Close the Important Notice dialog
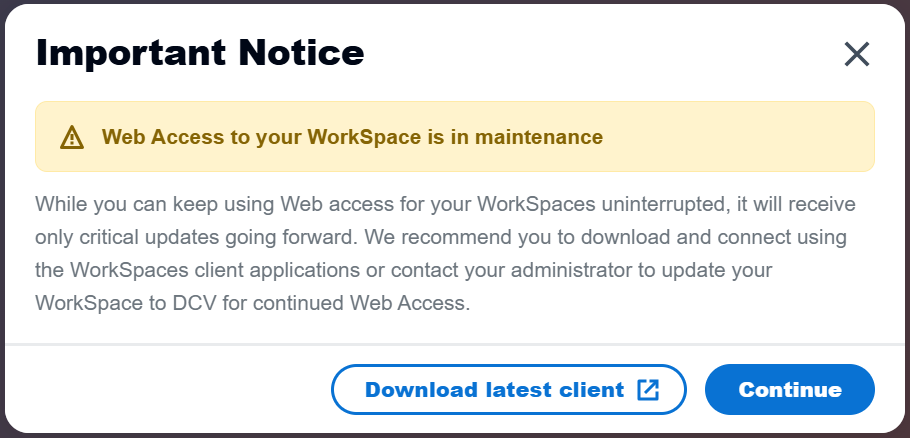Screen dimensions: 910x438 pyautogui.click(x=857, y=54)
